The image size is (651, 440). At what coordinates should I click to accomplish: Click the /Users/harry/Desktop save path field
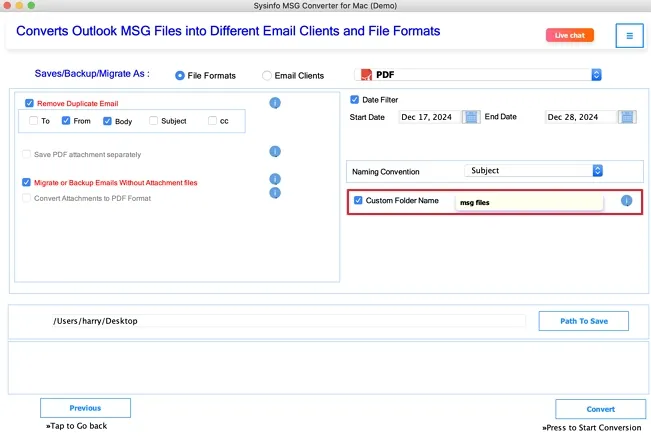pyautogui.click(x=289, y=321)
